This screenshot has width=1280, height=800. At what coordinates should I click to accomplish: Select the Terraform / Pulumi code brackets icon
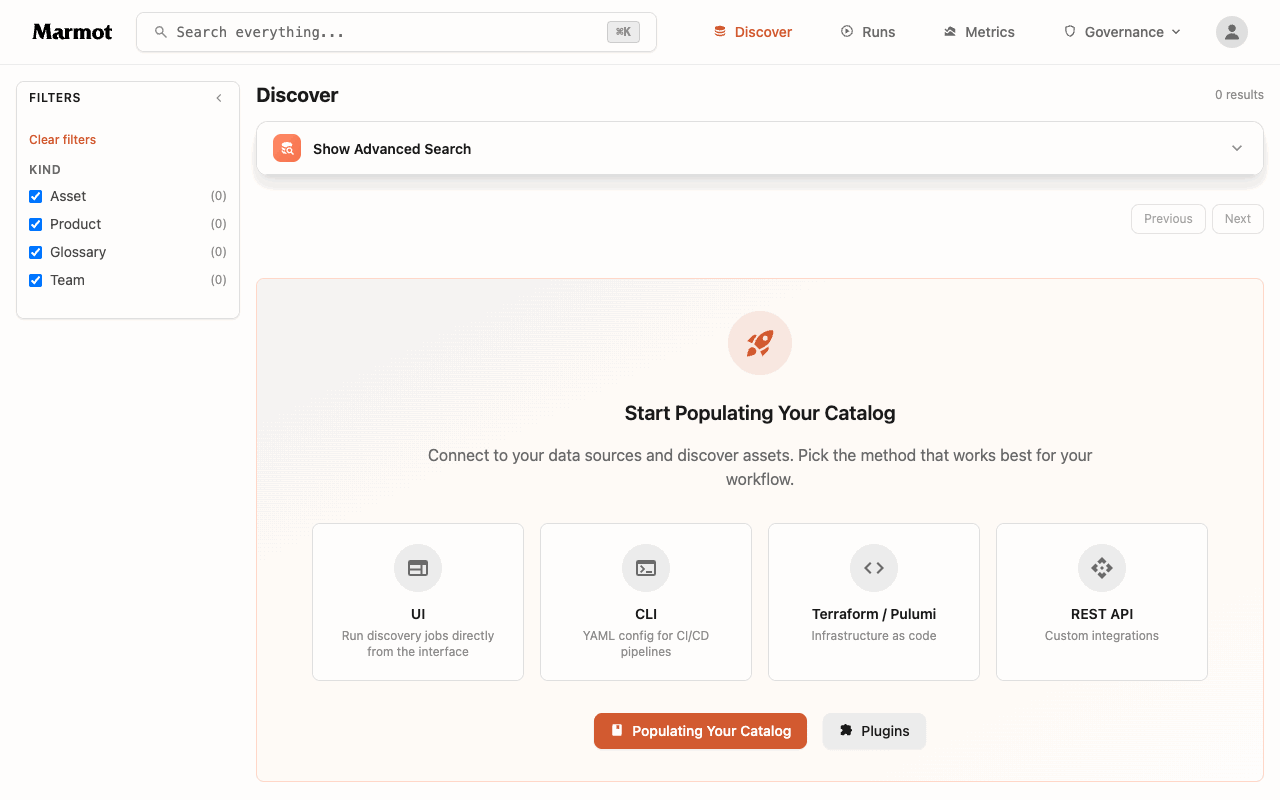pyautogui.click(x=874, y=568)
